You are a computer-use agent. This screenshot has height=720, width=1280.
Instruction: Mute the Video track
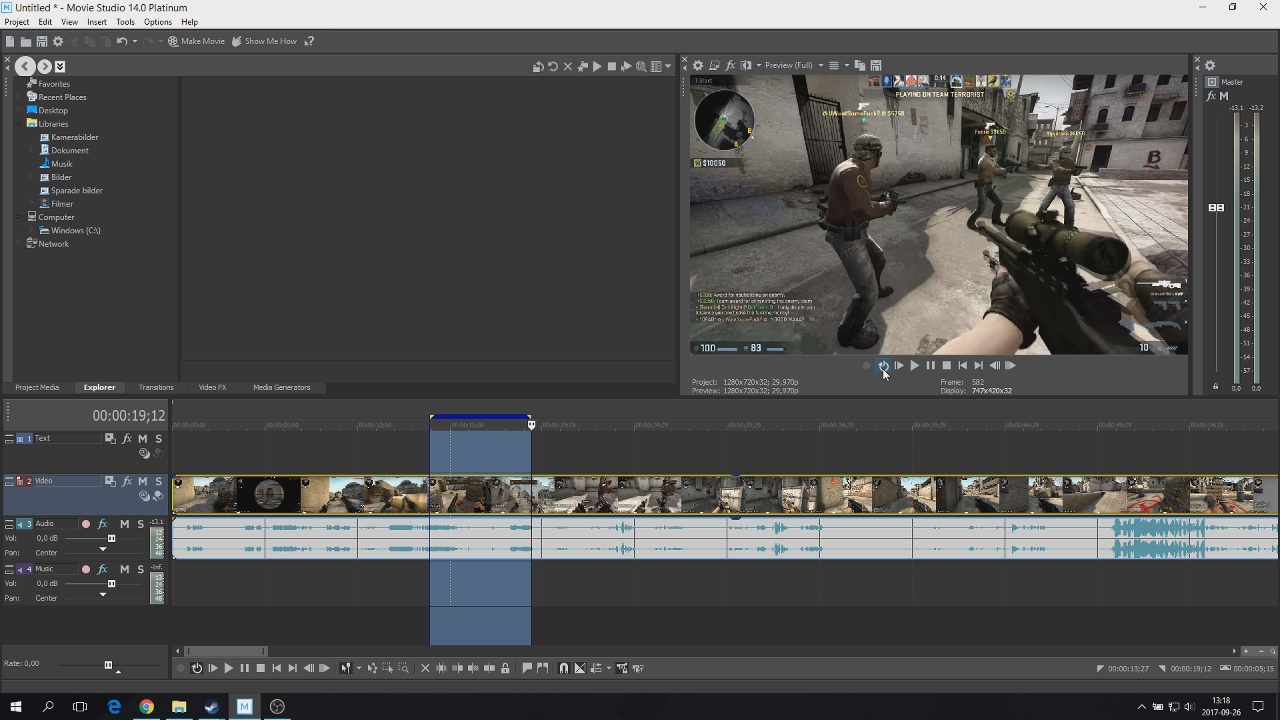pos(142,481)
